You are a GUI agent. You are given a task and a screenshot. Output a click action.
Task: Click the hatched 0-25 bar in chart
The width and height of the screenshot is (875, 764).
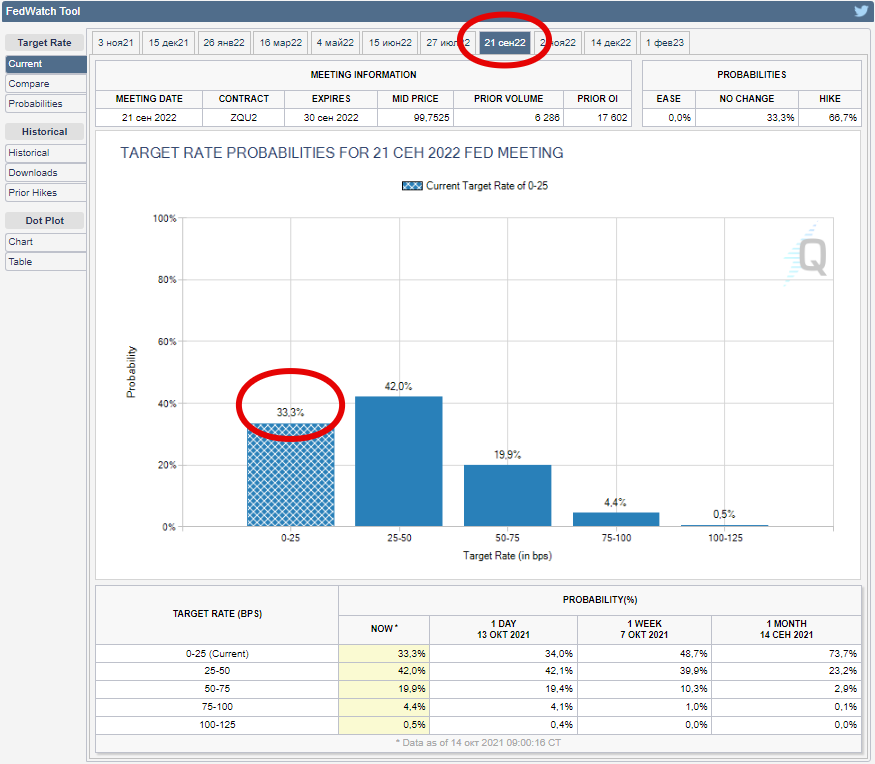click(291, 475)
